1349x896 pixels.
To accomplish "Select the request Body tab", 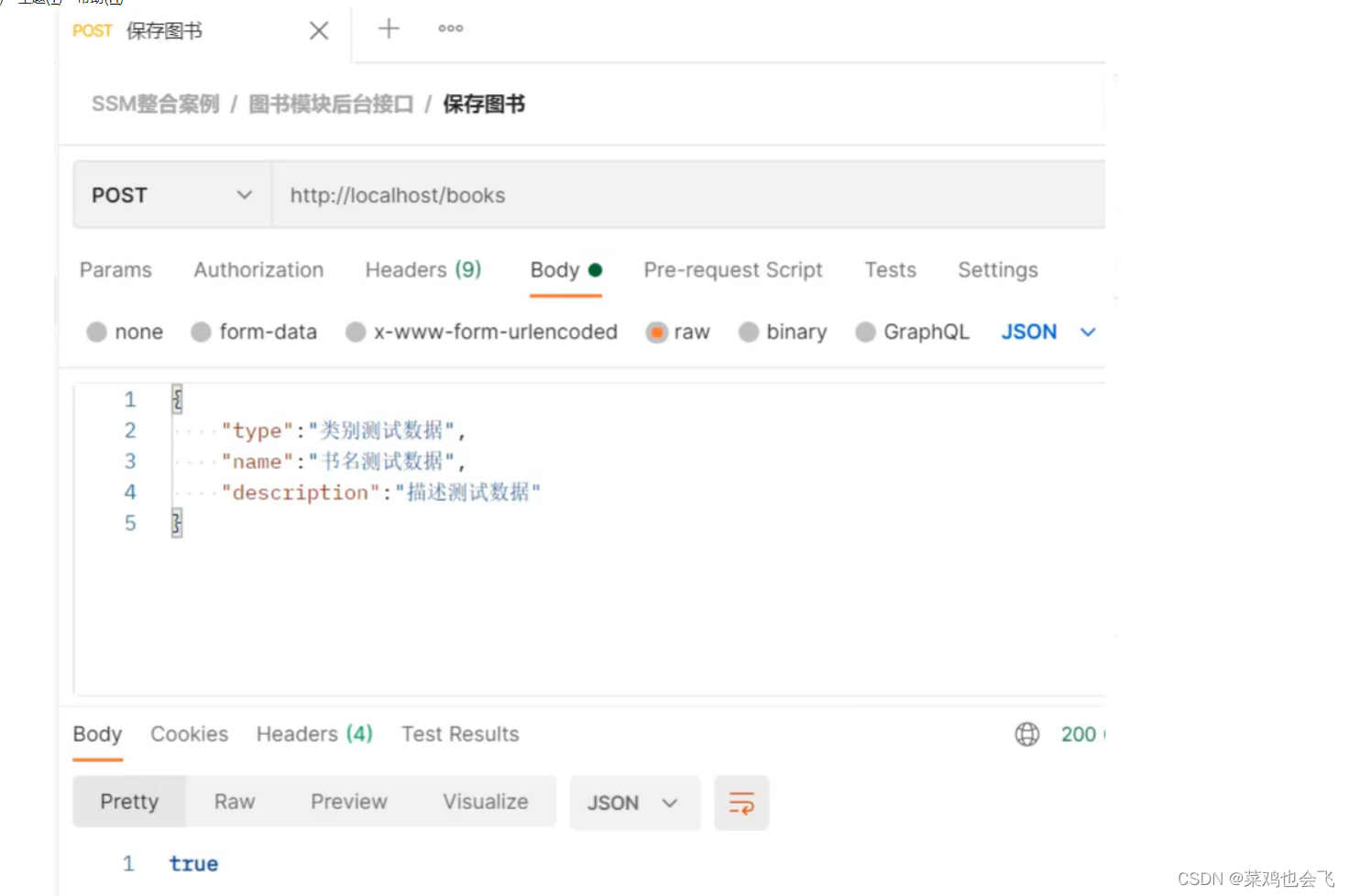I will [565, 270].
